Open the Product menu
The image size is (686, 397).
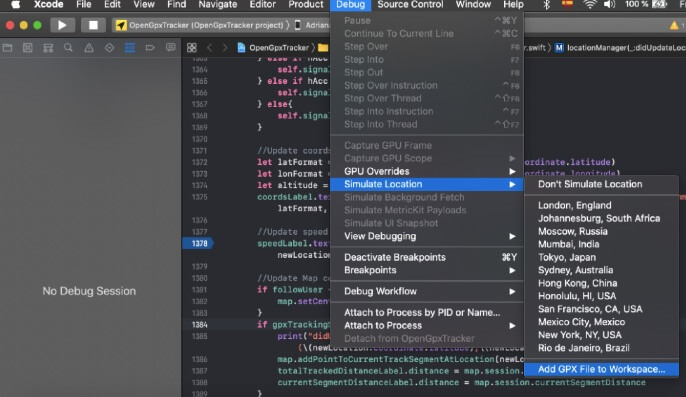(x=306, y=5)
